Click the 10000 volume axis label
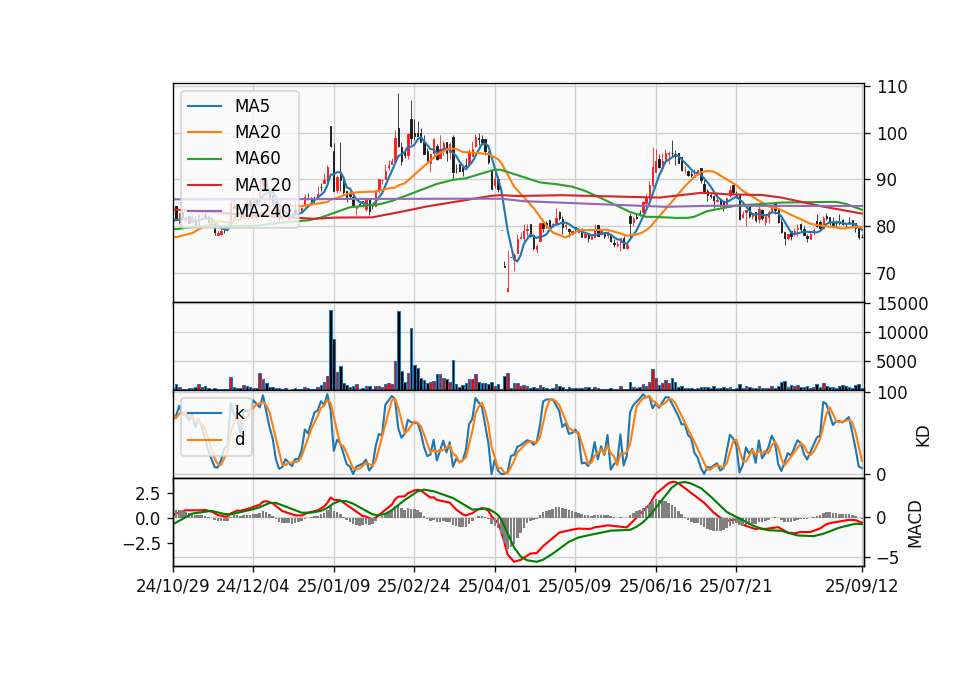Image resolution: width=960 pixels, height=690 pixels. click(x=903, y=333)
